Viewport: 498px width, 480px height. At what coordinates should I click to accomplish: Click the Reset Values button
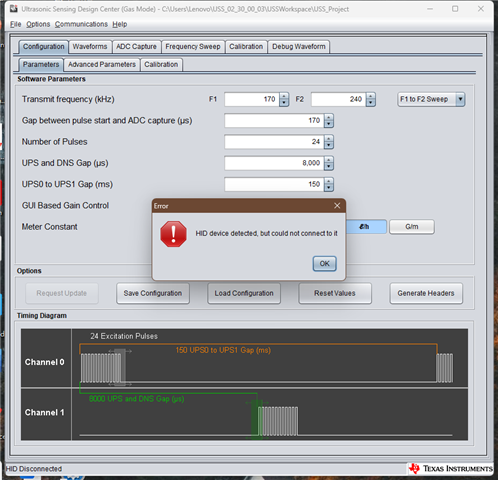pyautogui.click(x=335, y=293)
